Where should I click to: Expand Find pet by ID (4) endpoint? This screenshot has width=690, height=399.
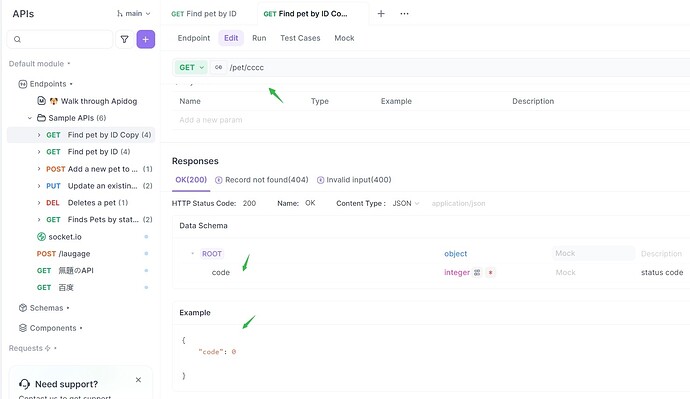click(x=39, y=152)
